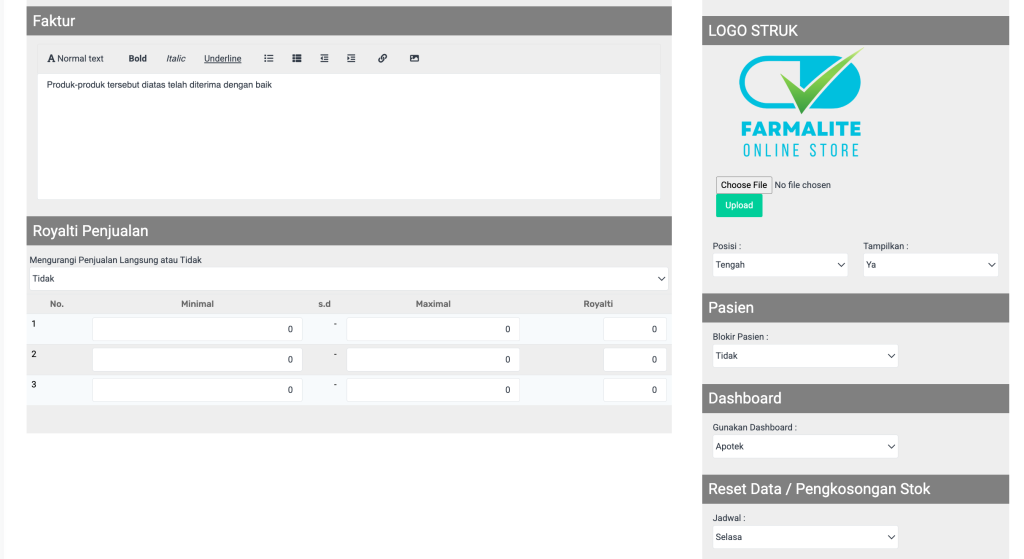Insert an image using the picture icon
The height and width of the screenshot is (559, 1024).
(x=414, y=59)
